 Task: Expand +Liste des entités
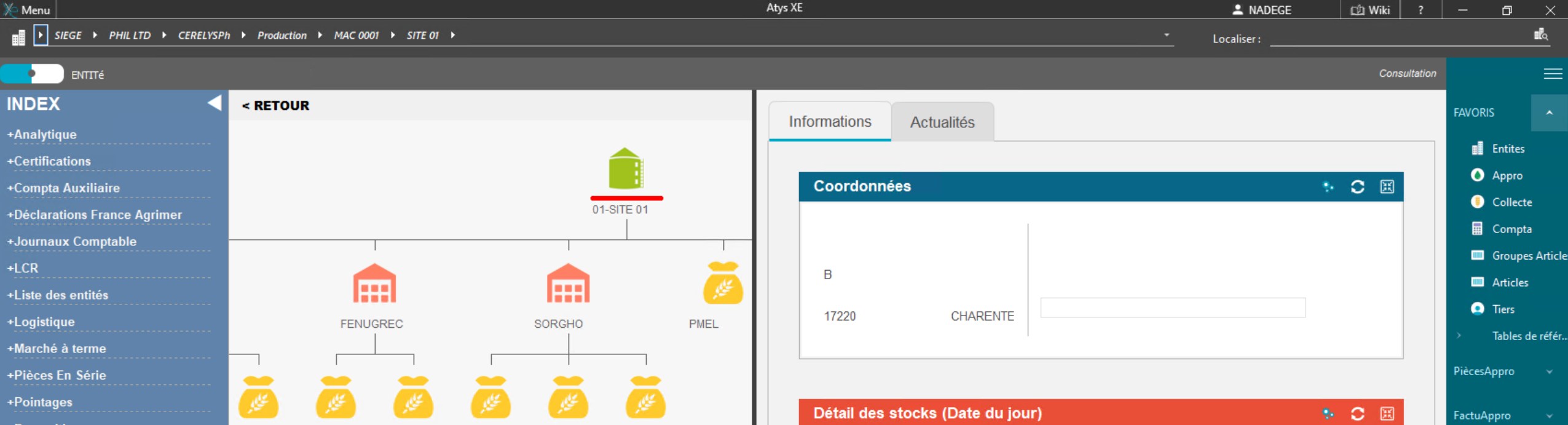[x=58, y=295]
